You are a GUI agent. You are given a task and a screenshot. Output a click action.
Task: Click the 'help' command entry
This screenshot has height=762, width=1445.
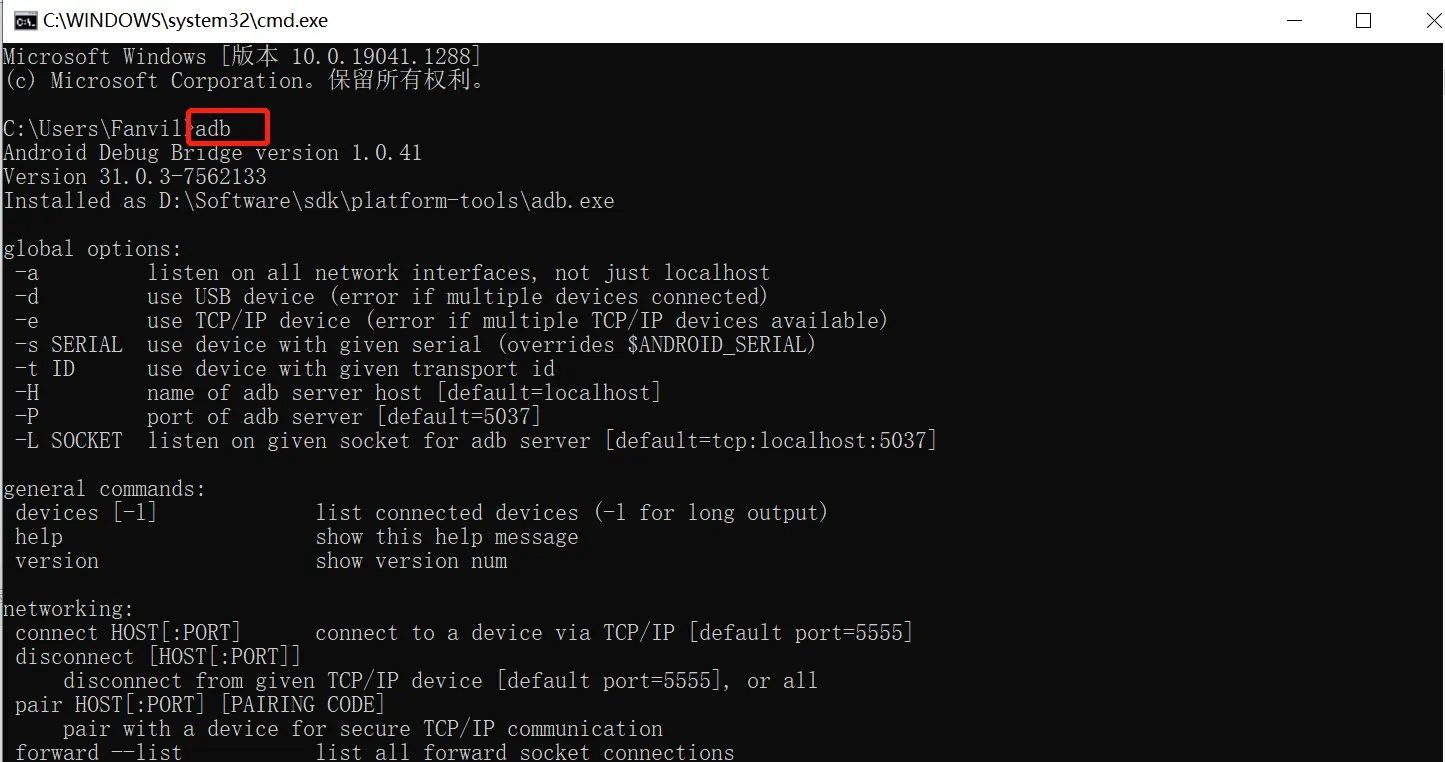[x=38, y=536]
